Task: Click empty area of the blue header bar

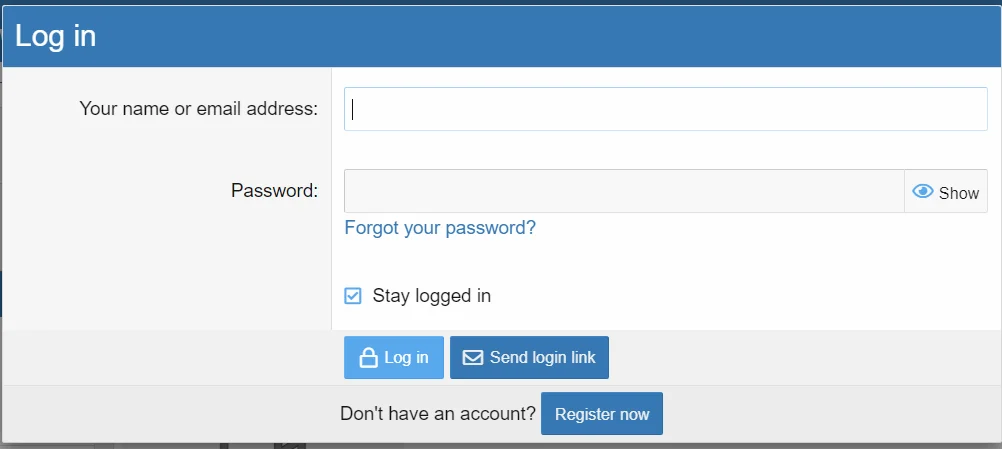Action: (550, 36)
